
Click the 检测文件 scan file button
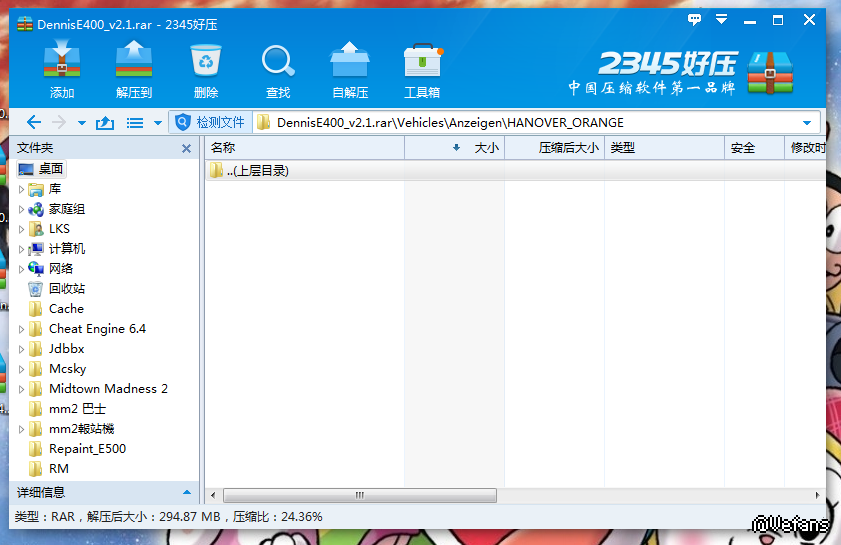pos(209,123)
